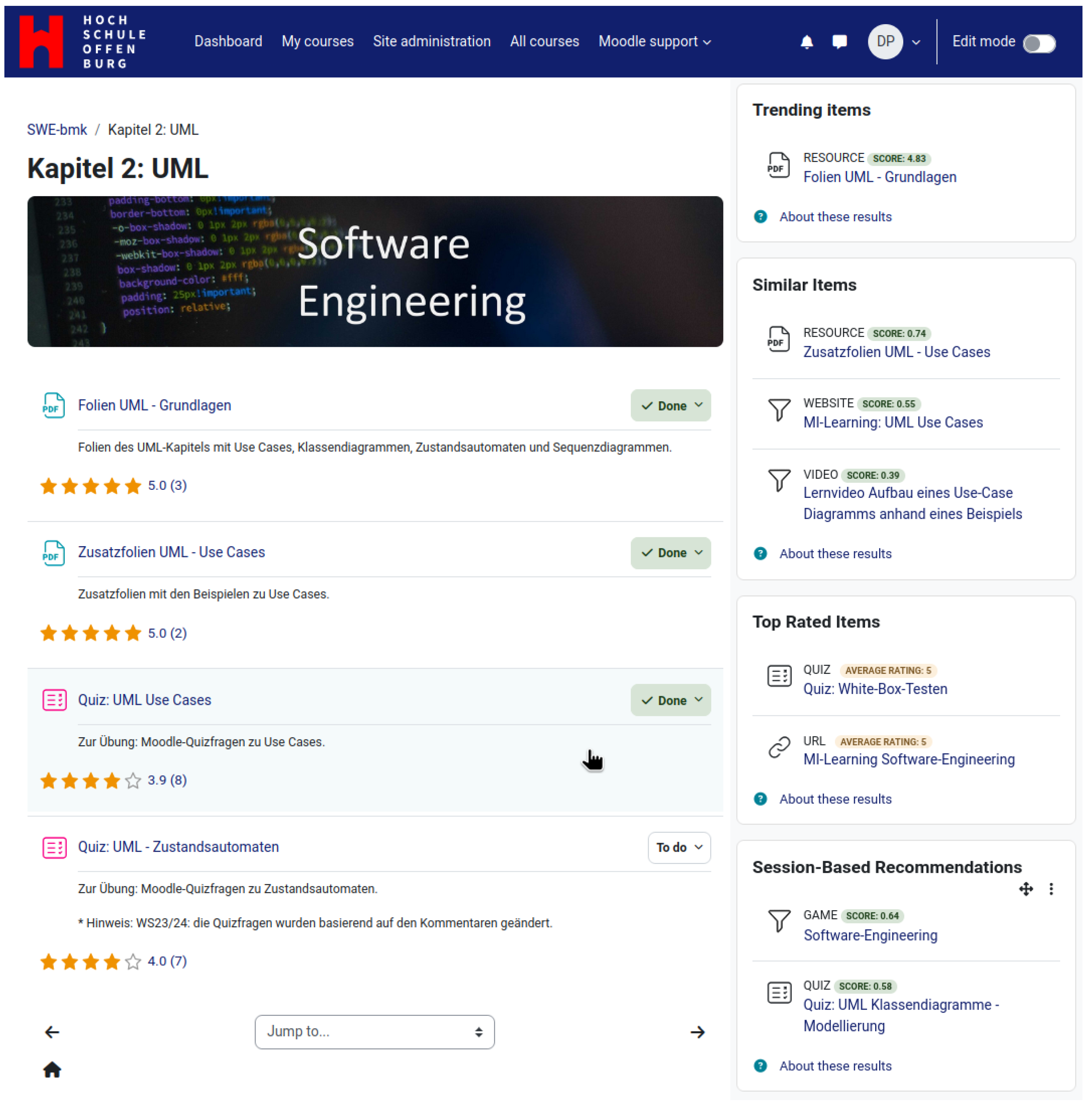Toggle Done status for Folien UML - Grundlagen

pyautogui.click(x=670, y=405)
